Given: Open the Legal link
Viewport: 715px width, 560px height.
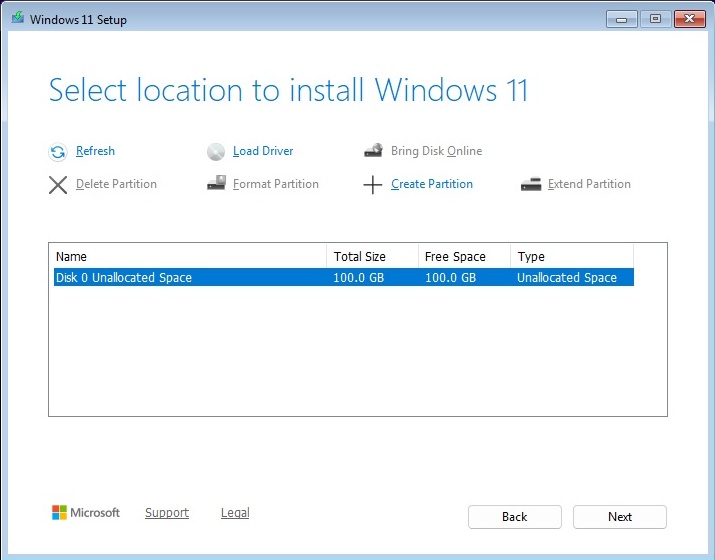Looking at the screenshot, I should coord(235,513).
